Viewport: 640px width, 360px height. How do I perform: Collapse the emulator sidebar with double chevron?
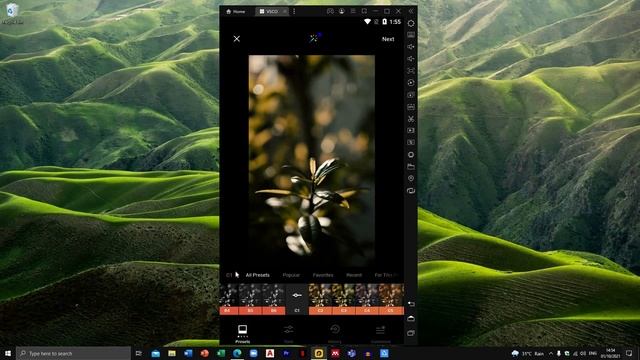coord(411,11)
